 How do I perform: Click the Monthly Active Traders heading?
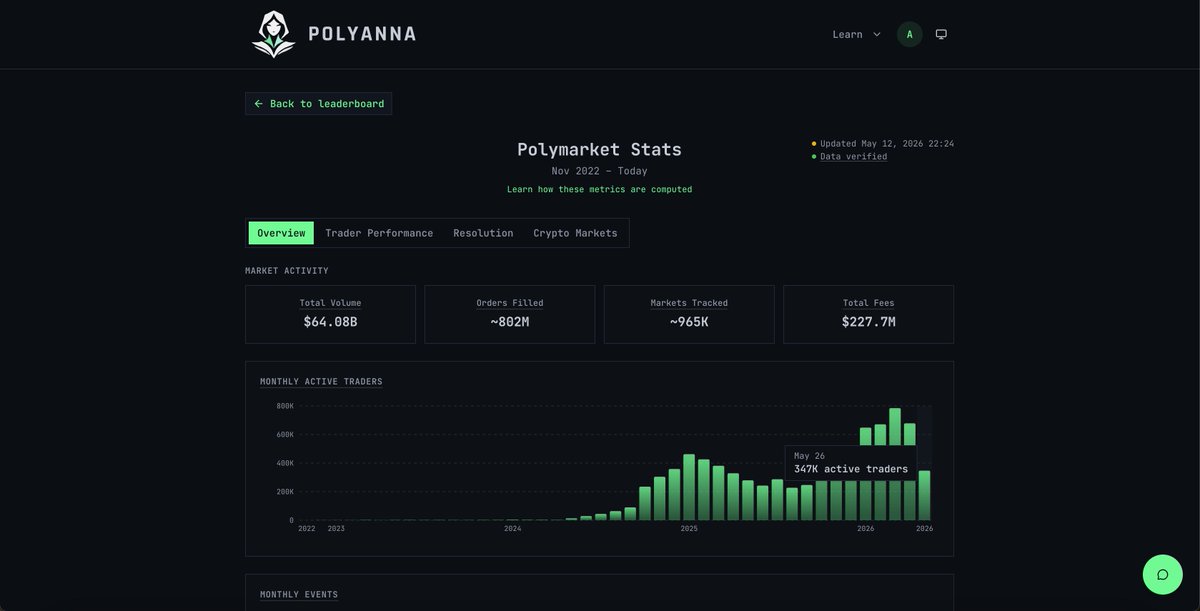[x=321, y=382]
